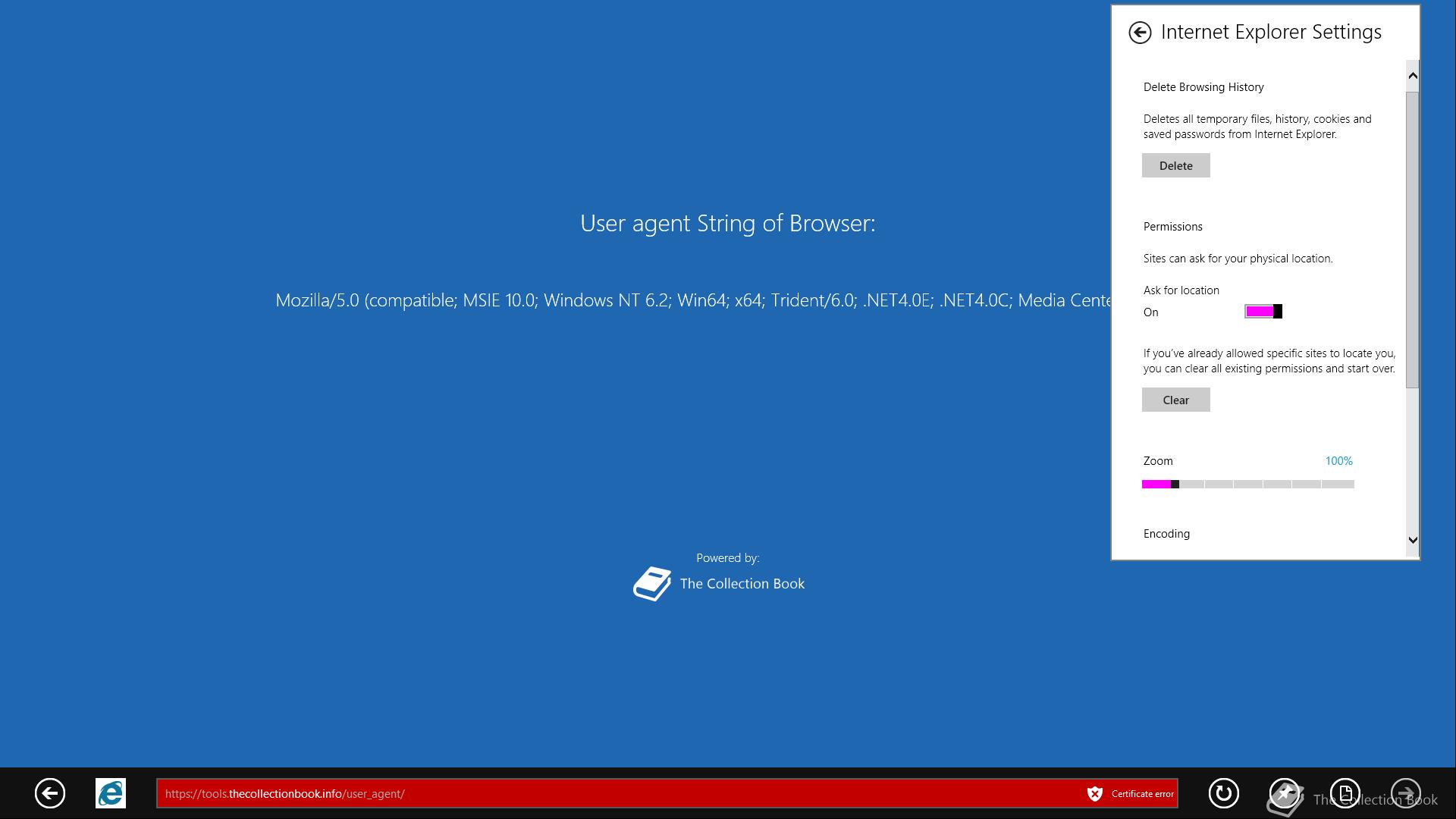1456x819 pixels.
Task: Click The Collection Book logo
Action: point(652,584)
